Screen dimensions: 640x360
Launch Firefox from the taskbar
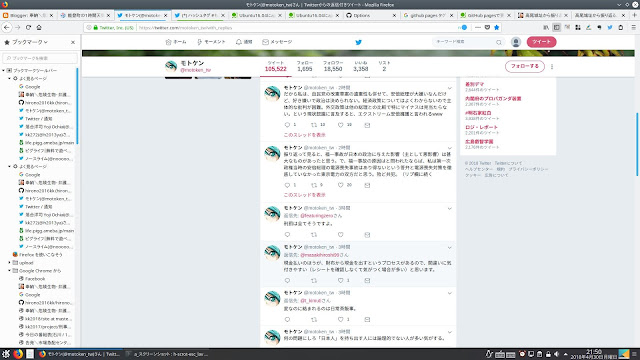(18, 354)
